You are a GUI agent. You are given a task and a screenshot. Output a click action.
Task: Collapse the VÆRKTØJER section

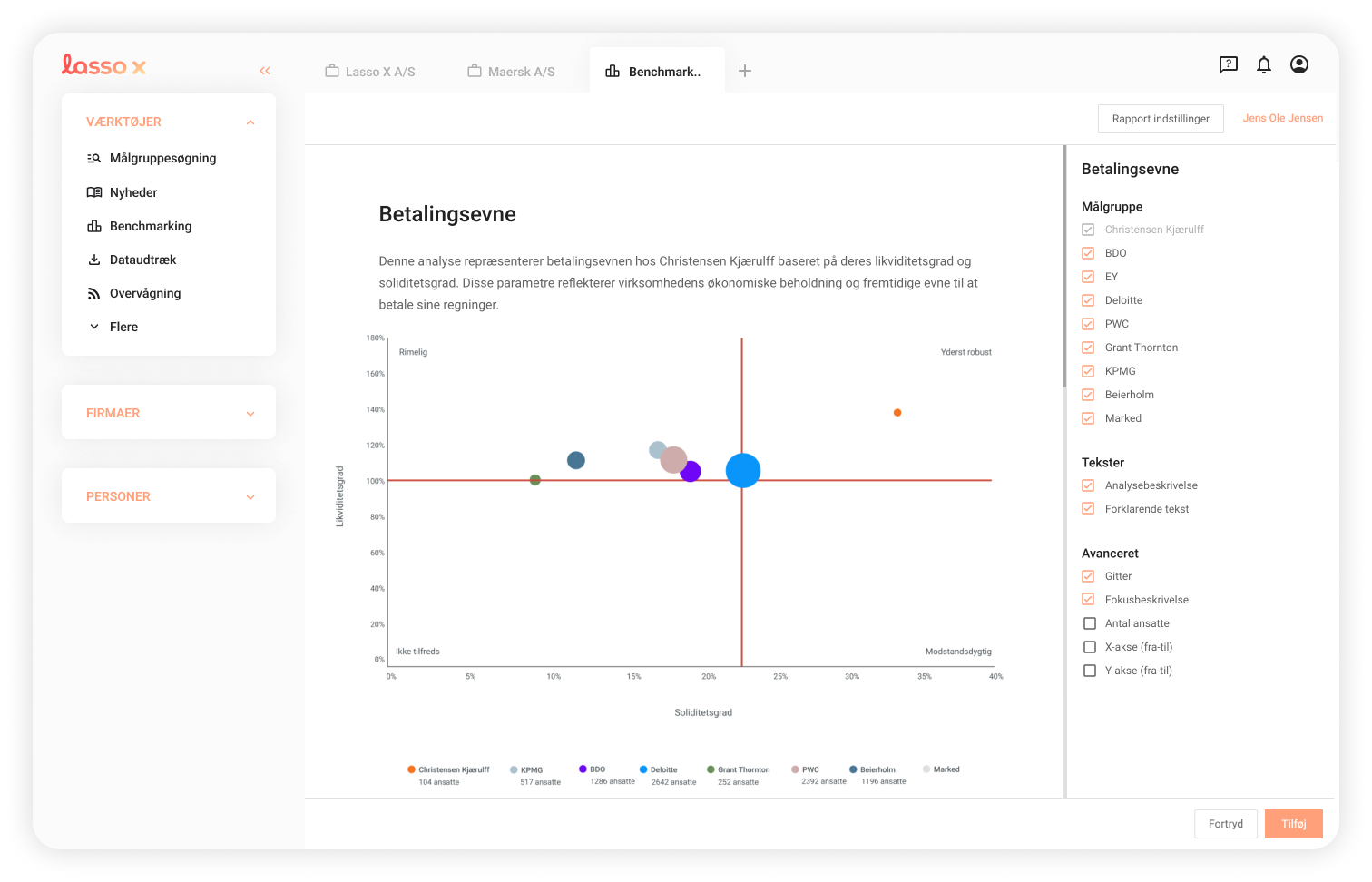(x=250, y=122)
